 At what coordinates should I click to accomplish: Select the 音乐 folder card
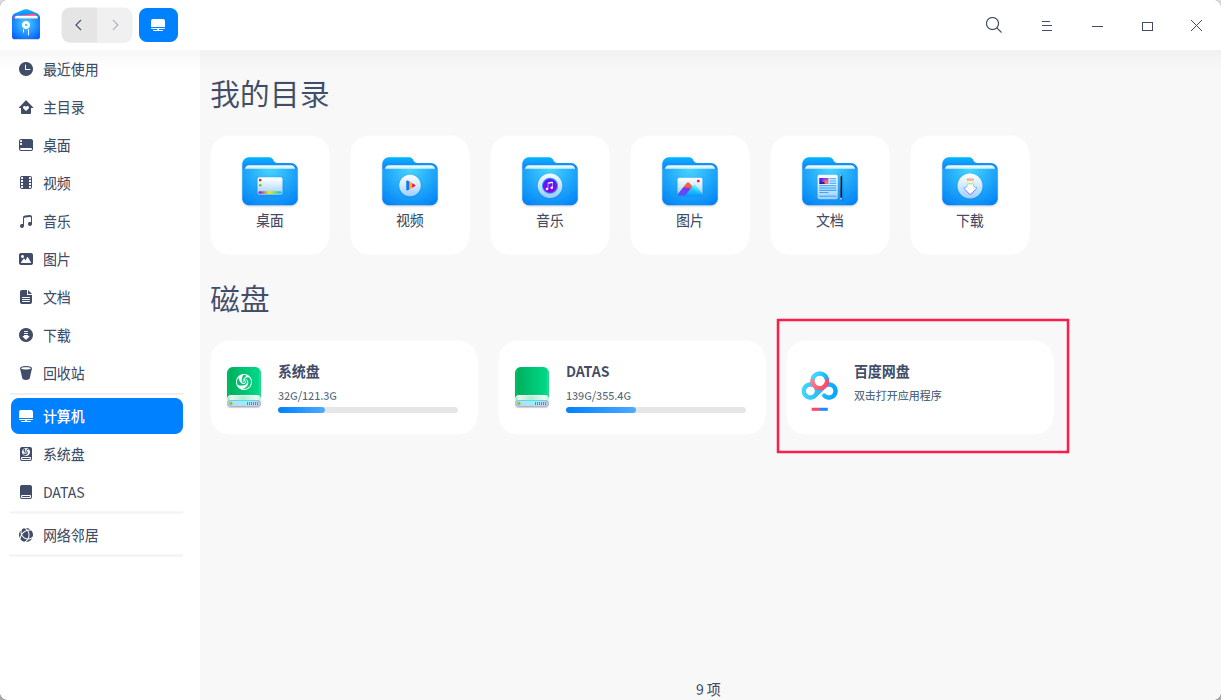550,195
